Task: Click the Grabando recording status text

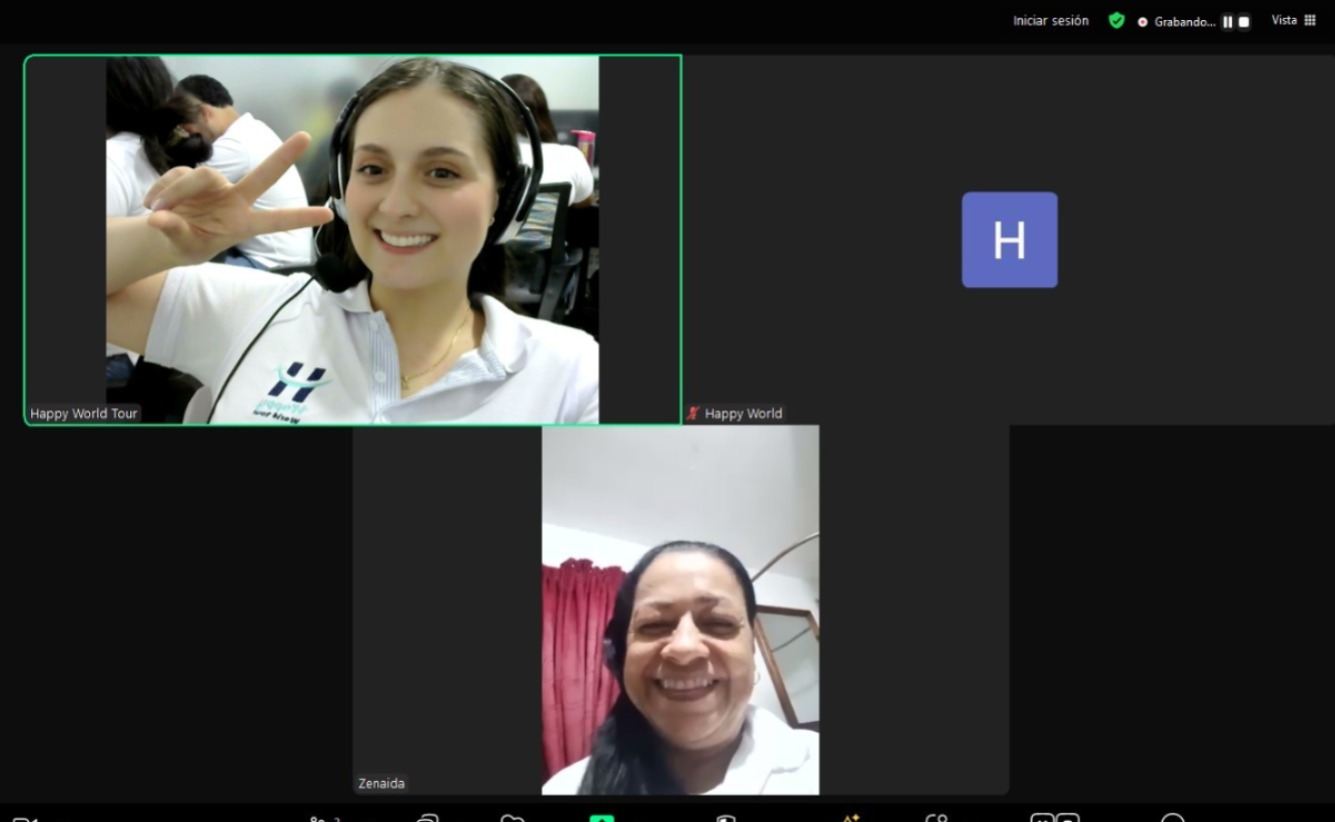Action: (x=1184, y=22)
